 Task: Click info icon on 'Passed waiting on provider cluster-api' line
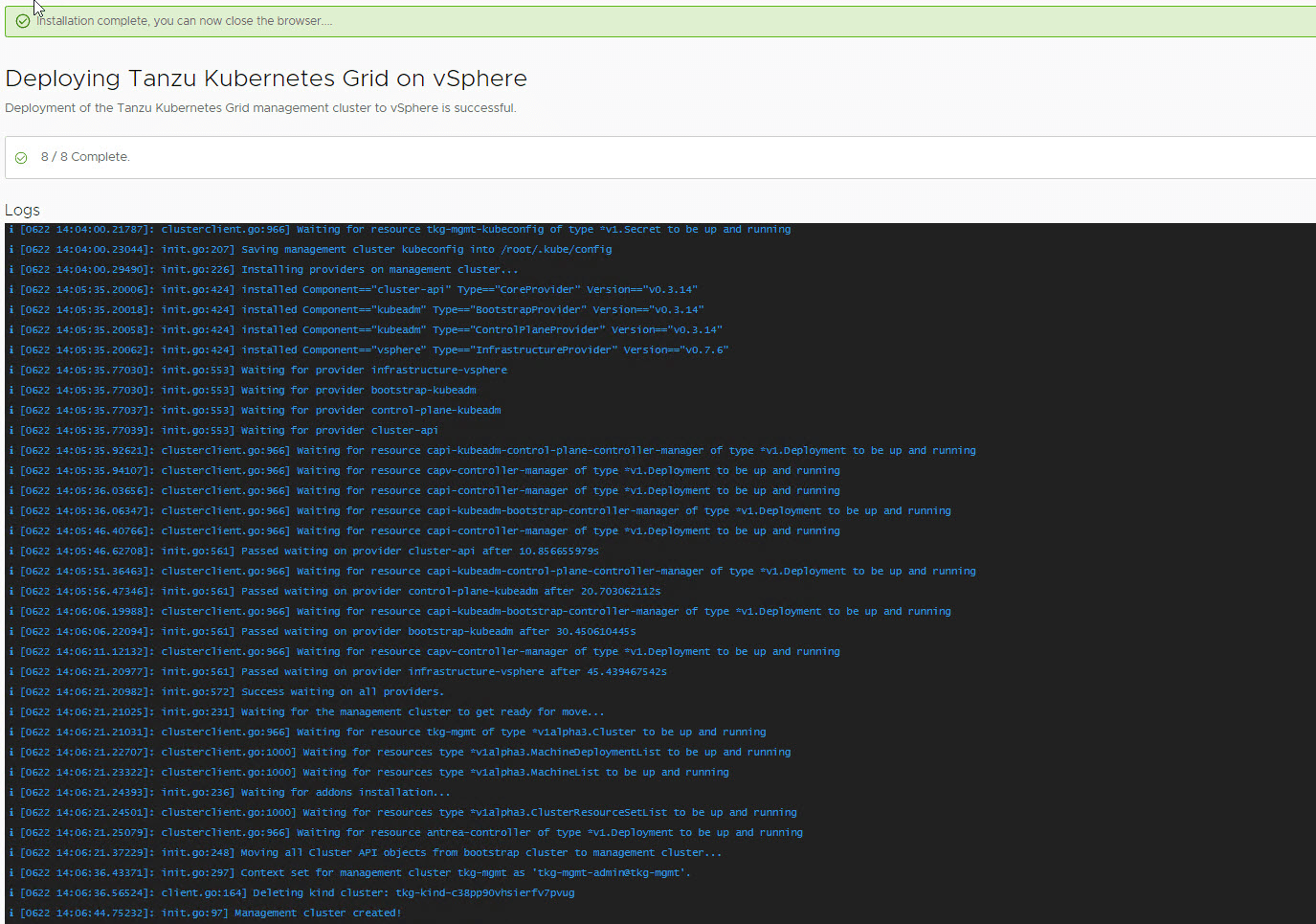(11, 552)
